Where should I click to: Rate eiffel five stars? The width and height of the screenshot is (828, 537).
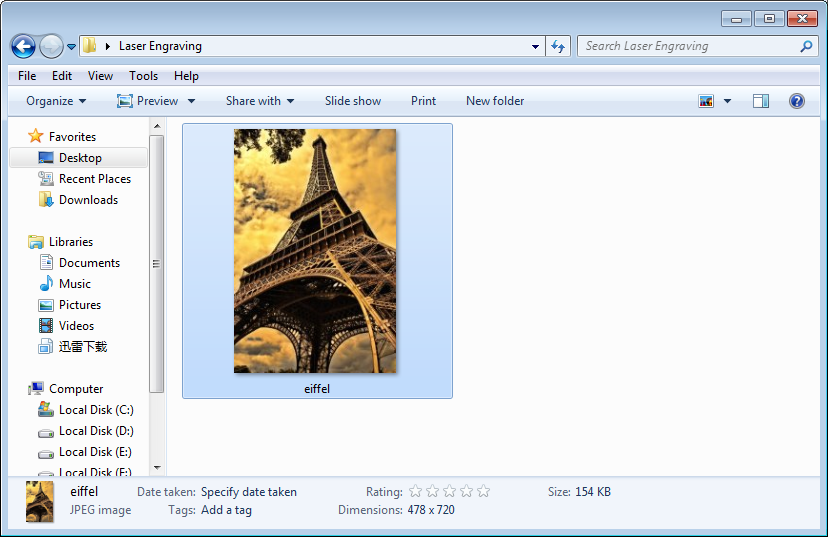483,492
